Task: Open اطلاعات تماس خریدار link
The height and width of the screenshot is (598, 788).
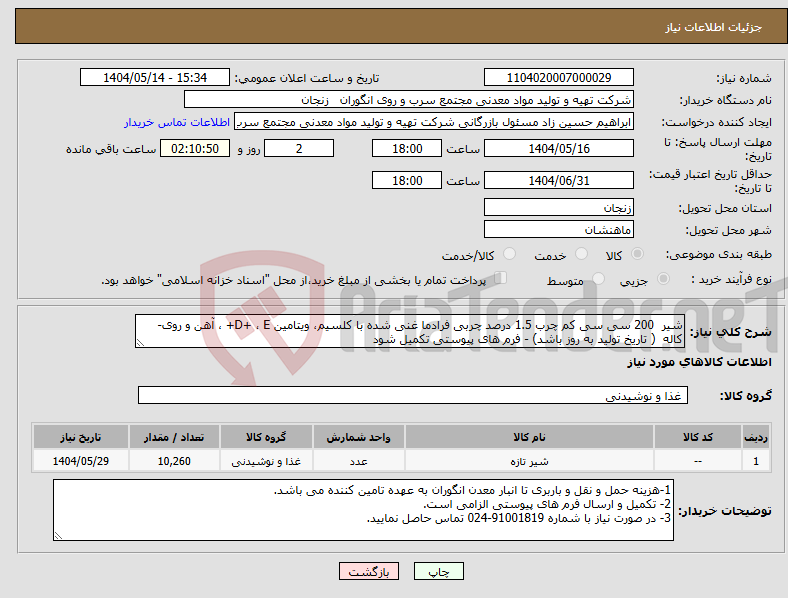Action: pos(177,122)
